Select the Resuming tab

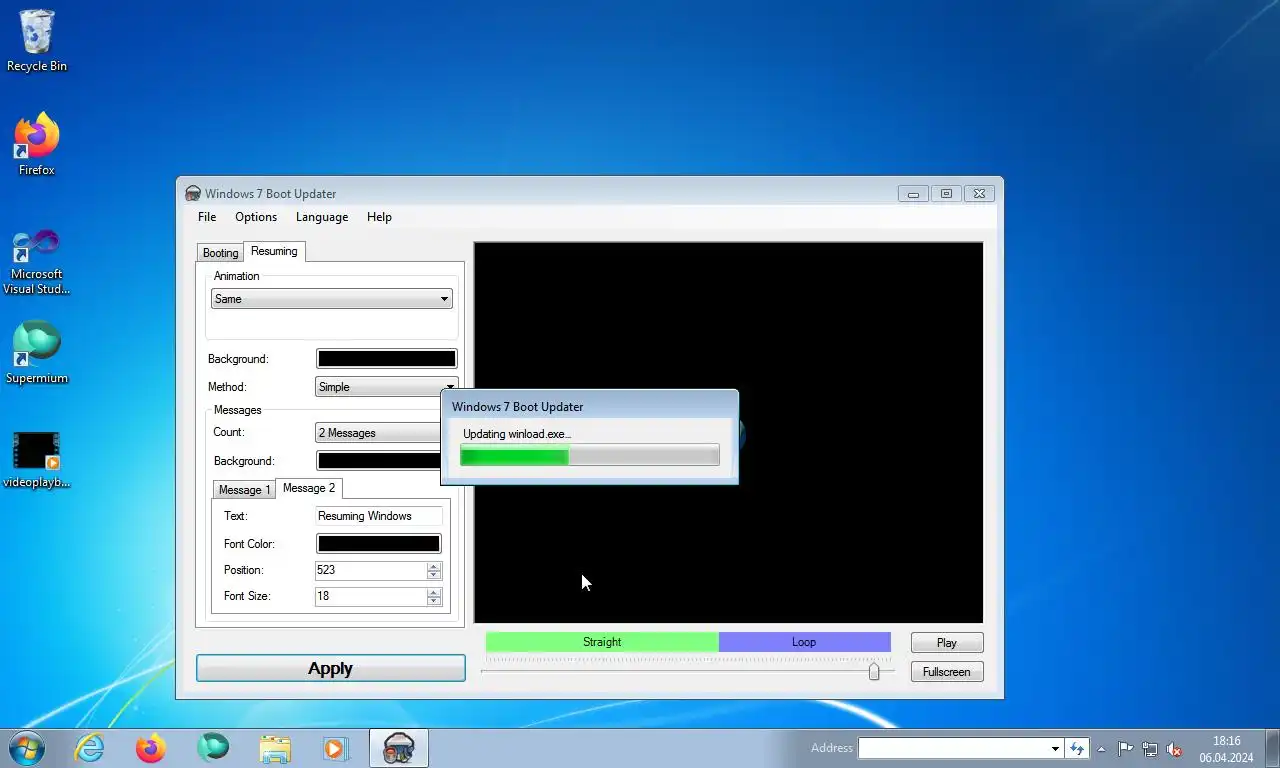[274, 251]
